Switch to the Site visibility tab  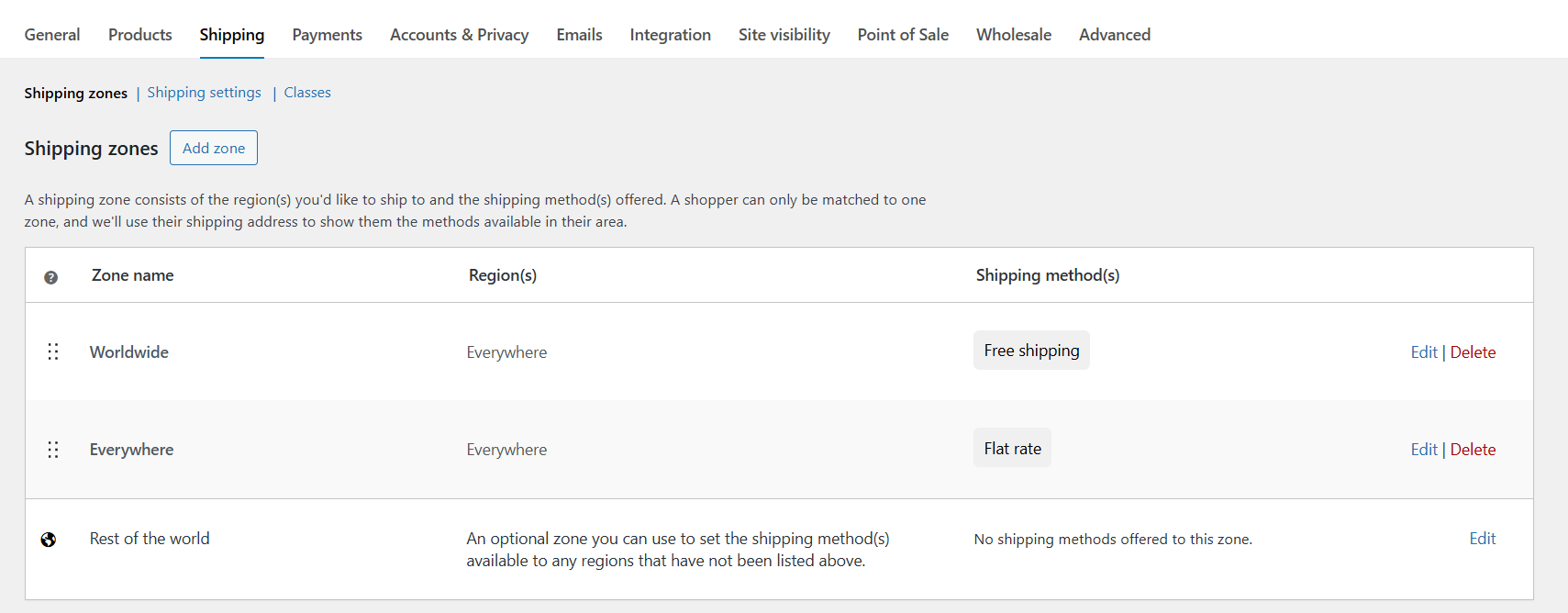(x=783, y=34)
